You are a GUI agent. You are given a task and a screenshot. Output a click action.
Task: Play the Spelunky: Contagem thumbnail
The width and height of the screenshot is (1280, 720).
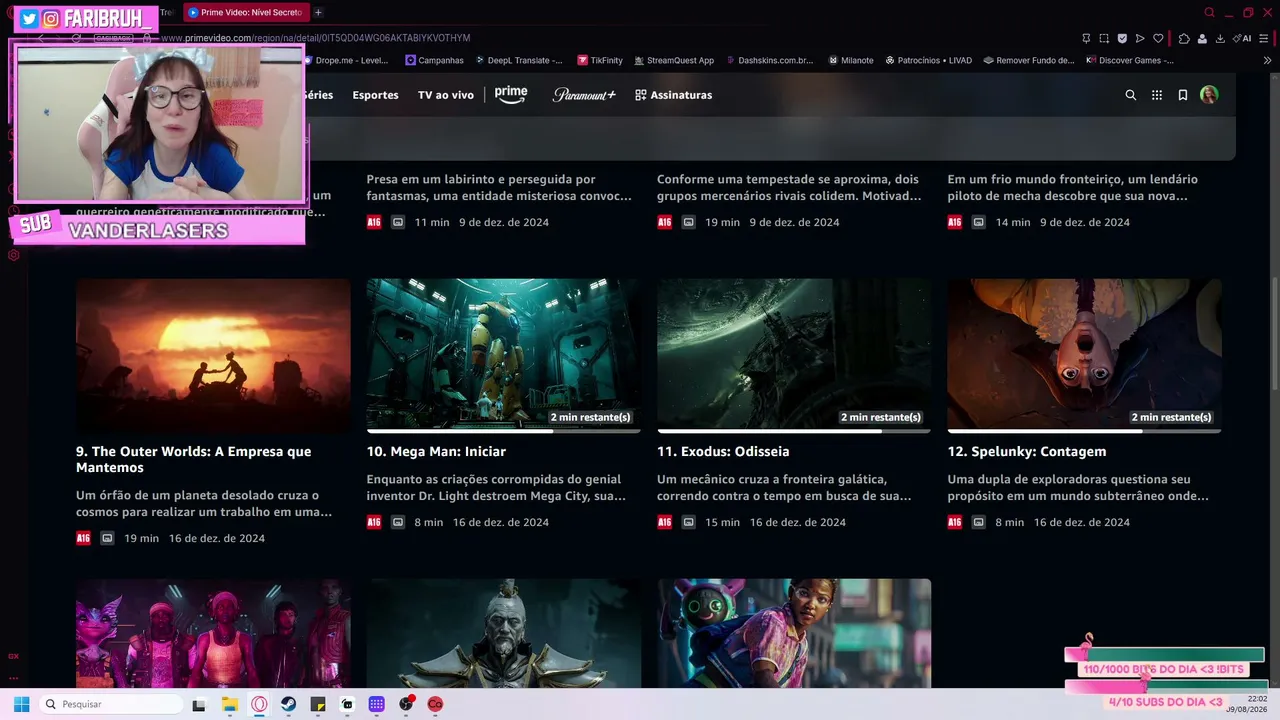pos(1085,355)
